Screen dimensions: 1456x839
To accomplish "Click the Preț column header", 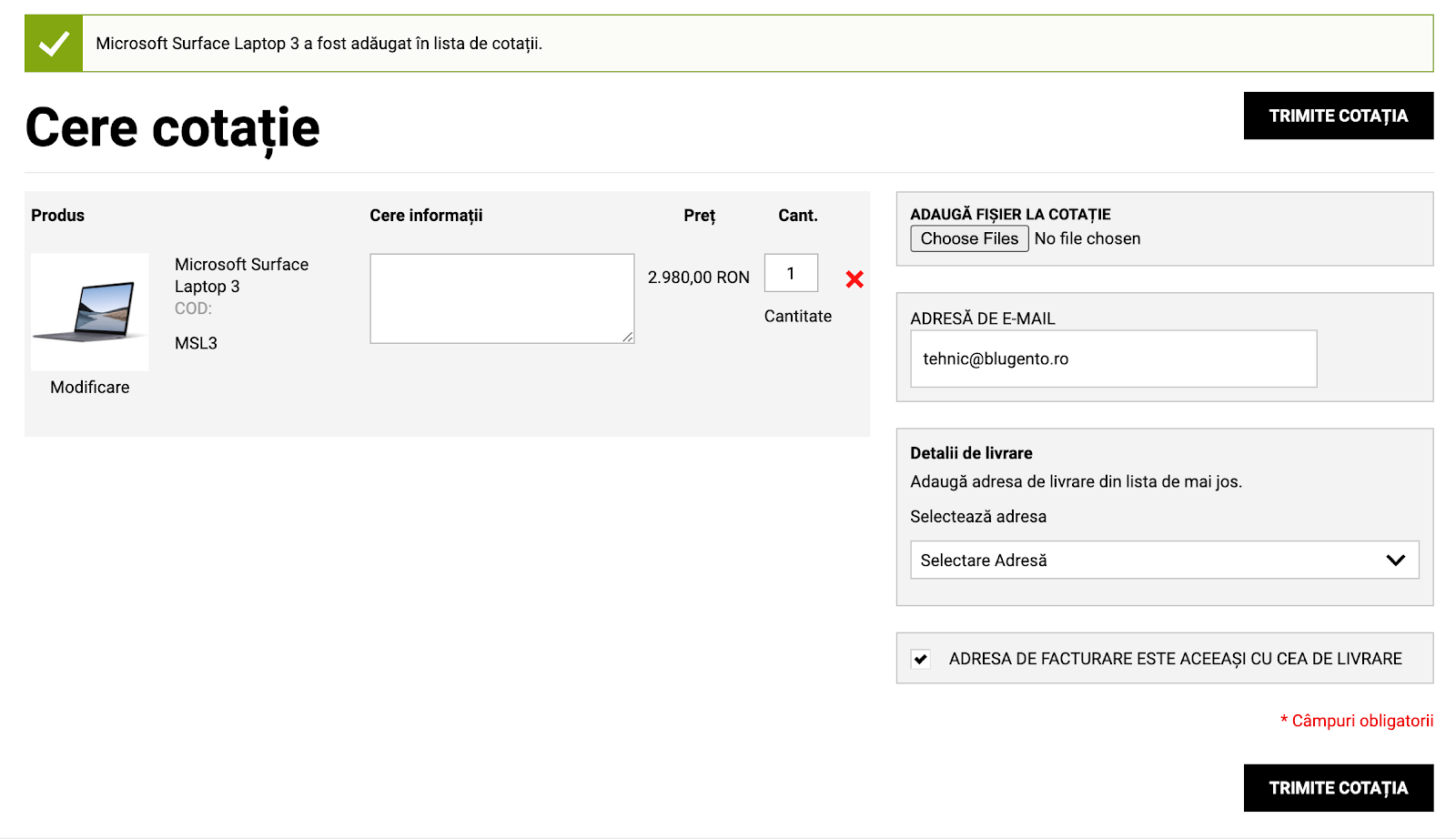I will [699, 216].
